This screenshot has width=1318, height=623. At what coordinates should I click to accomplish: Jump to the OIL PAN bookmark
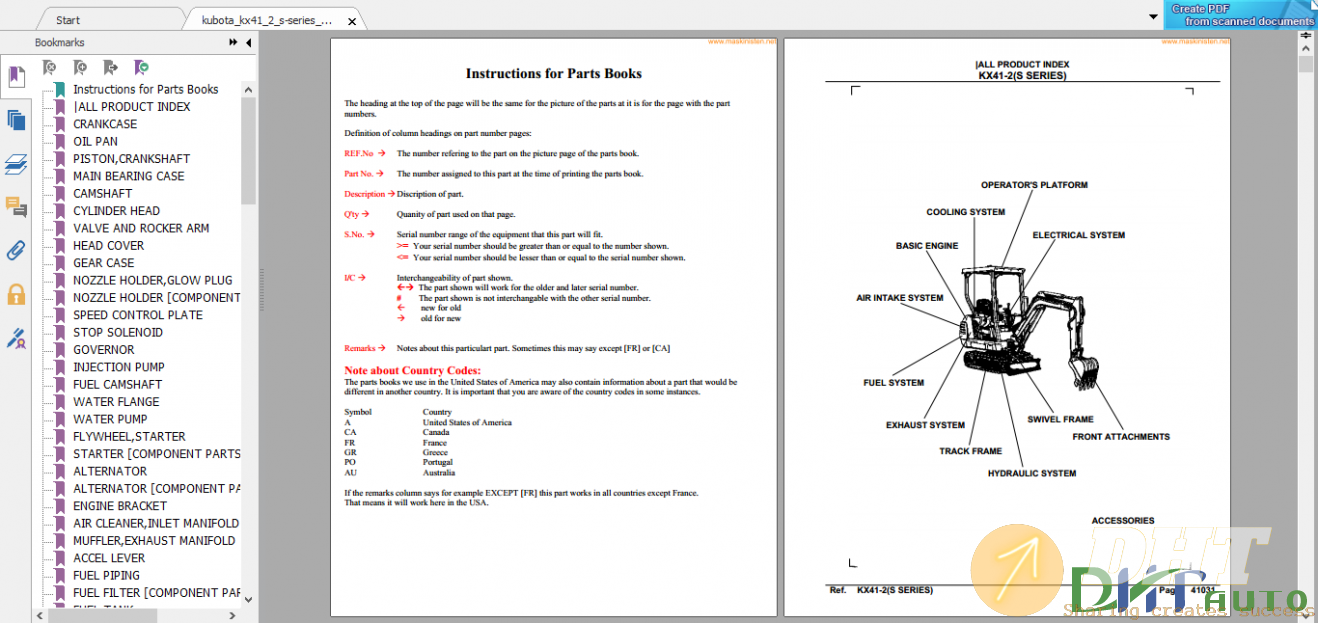[x=95, y=141]
